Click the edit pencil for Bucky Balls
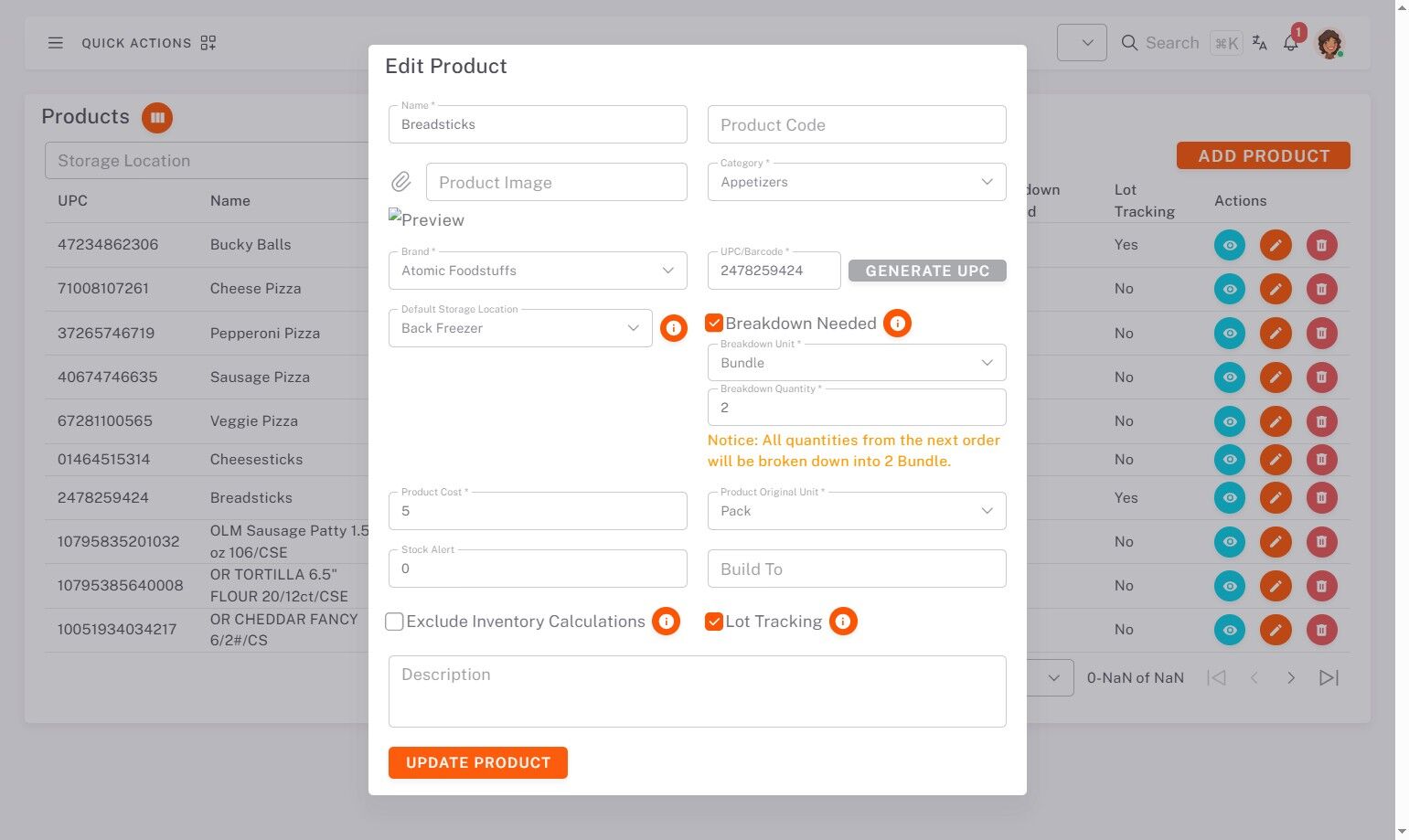Image resolution: width=1409 pixels, height=840 pixels. pos(1276,245)
